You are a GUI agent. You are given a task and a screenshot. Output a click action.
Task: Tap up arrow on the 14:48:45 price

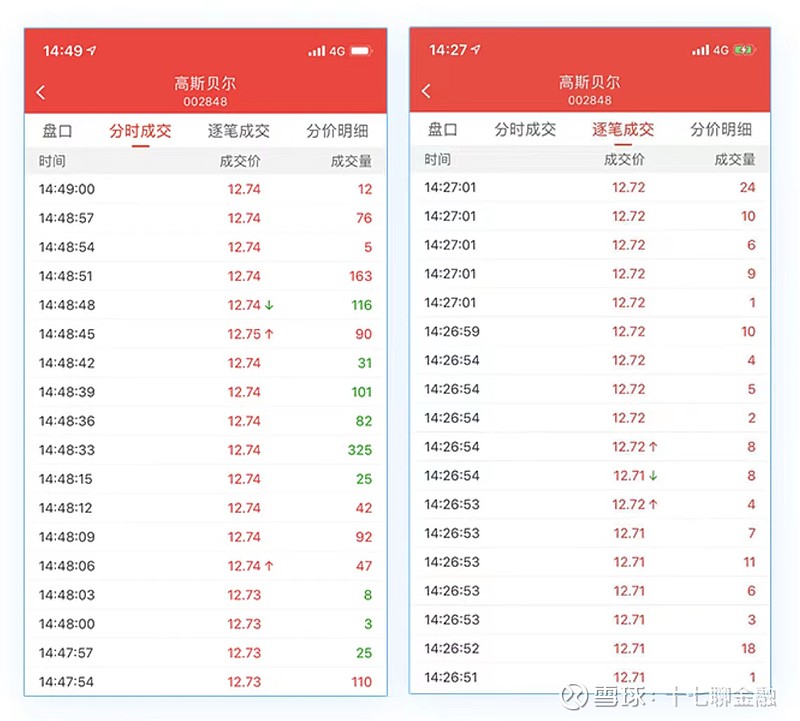(270, 334)
